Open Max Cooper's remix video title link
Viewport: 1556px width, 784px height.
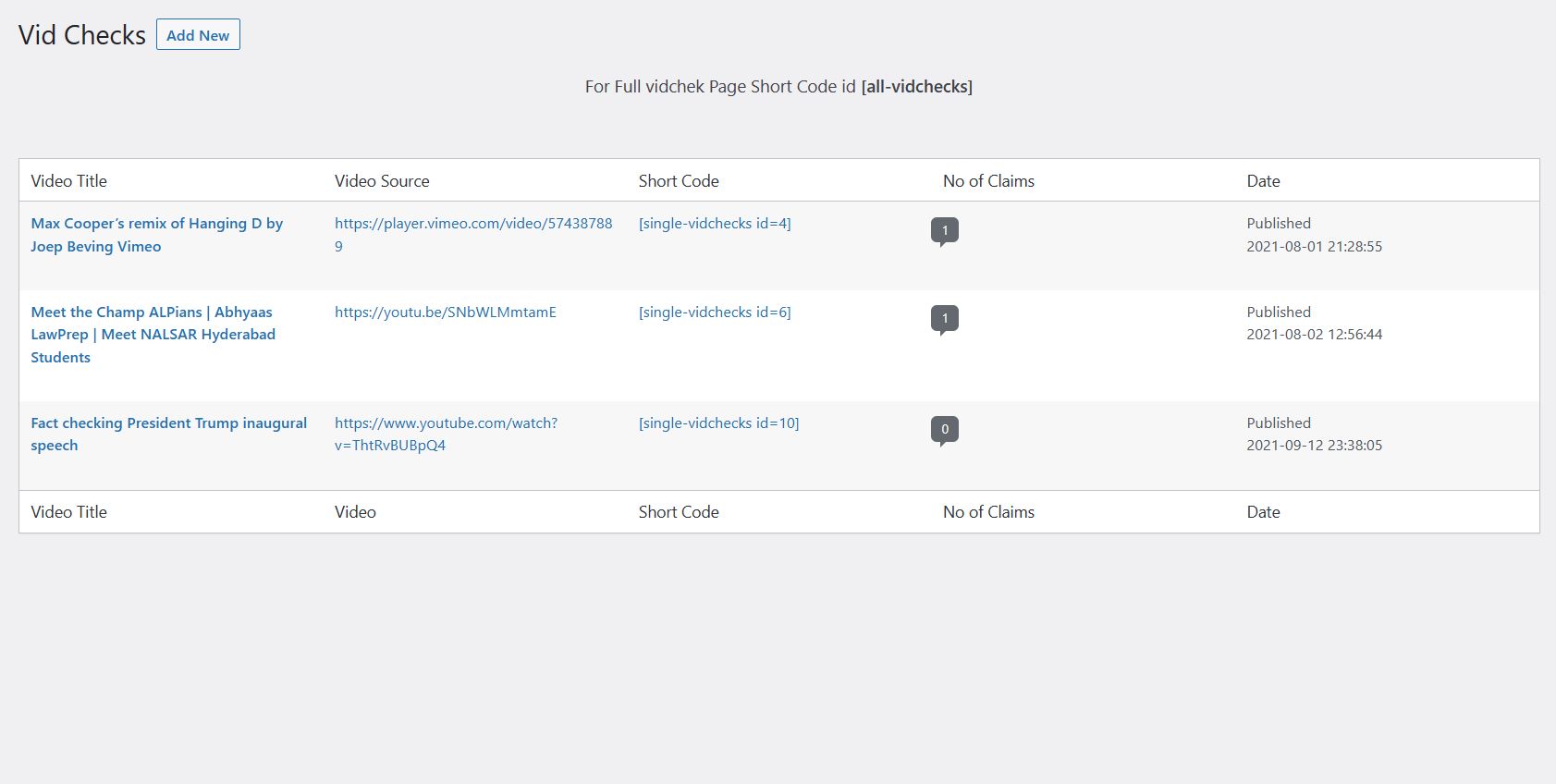point(156,235)
